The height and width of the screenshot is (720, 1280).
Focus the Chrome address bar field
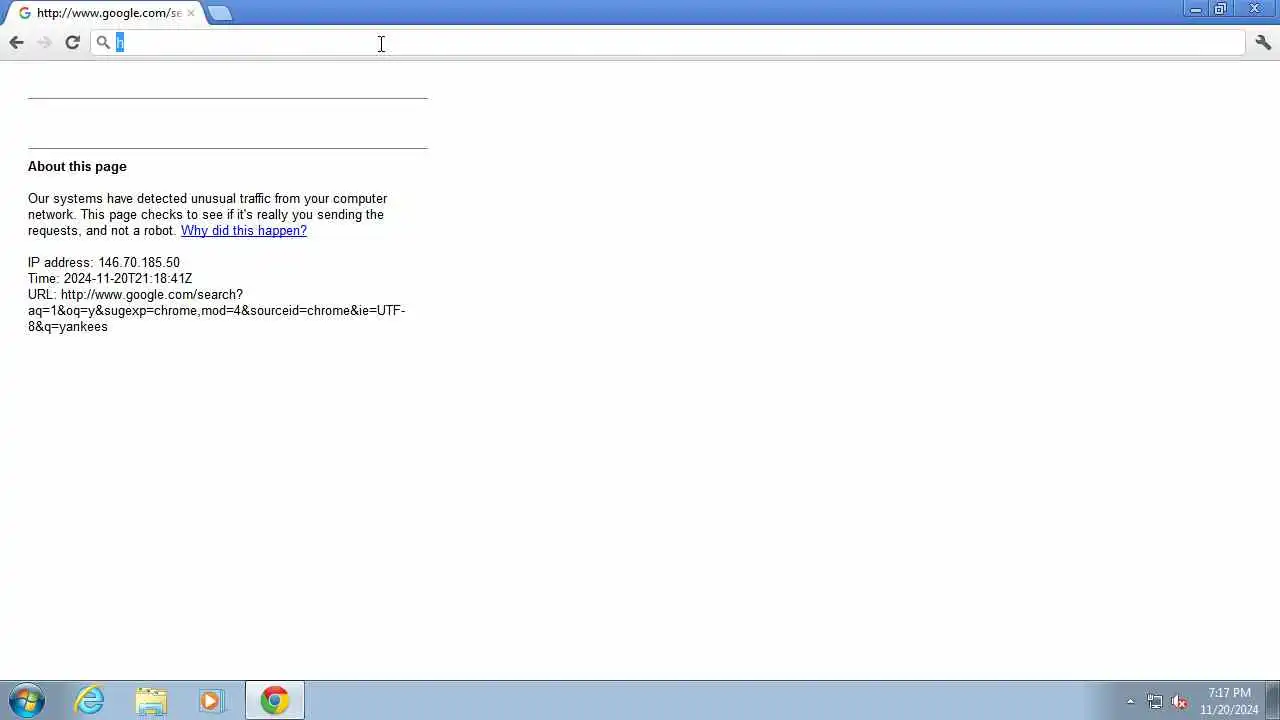pyautogui.click(x=668, y=42)
